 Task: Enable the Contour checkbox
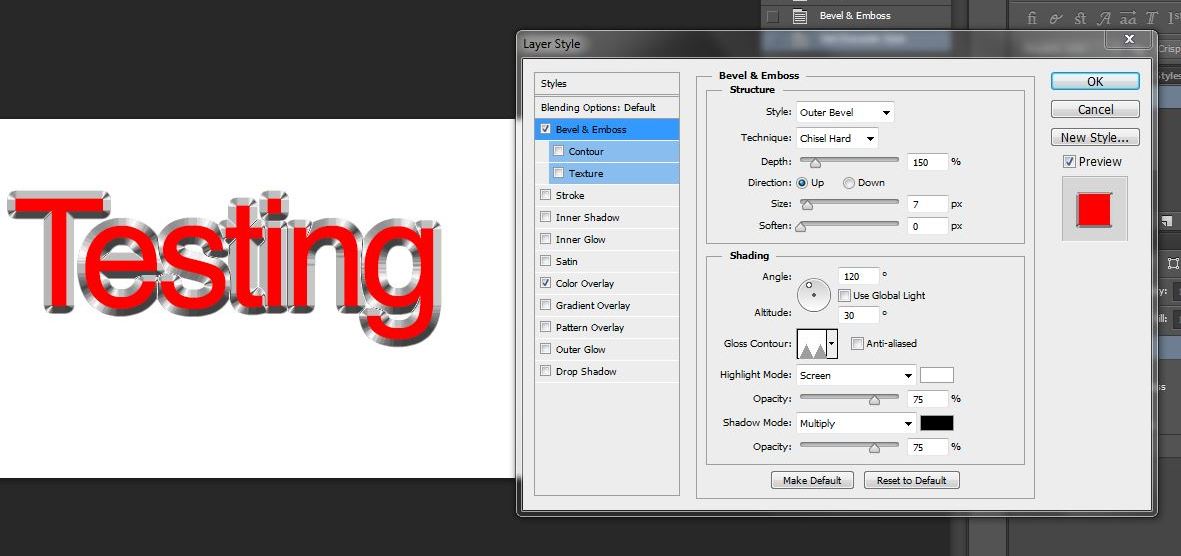(558, 151)
